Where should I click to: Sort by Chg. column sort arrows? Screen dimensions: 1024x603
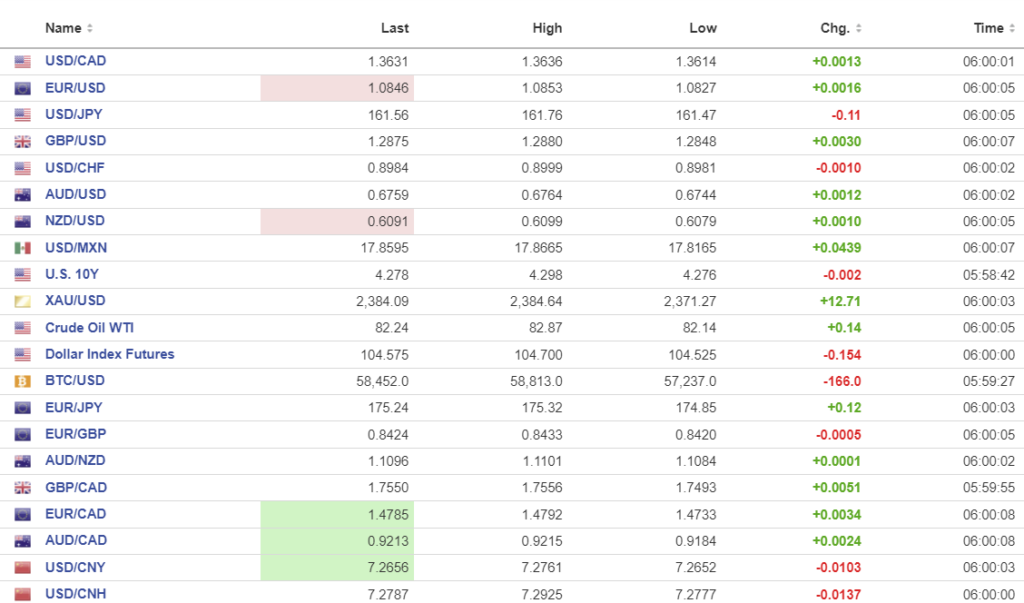858,29
